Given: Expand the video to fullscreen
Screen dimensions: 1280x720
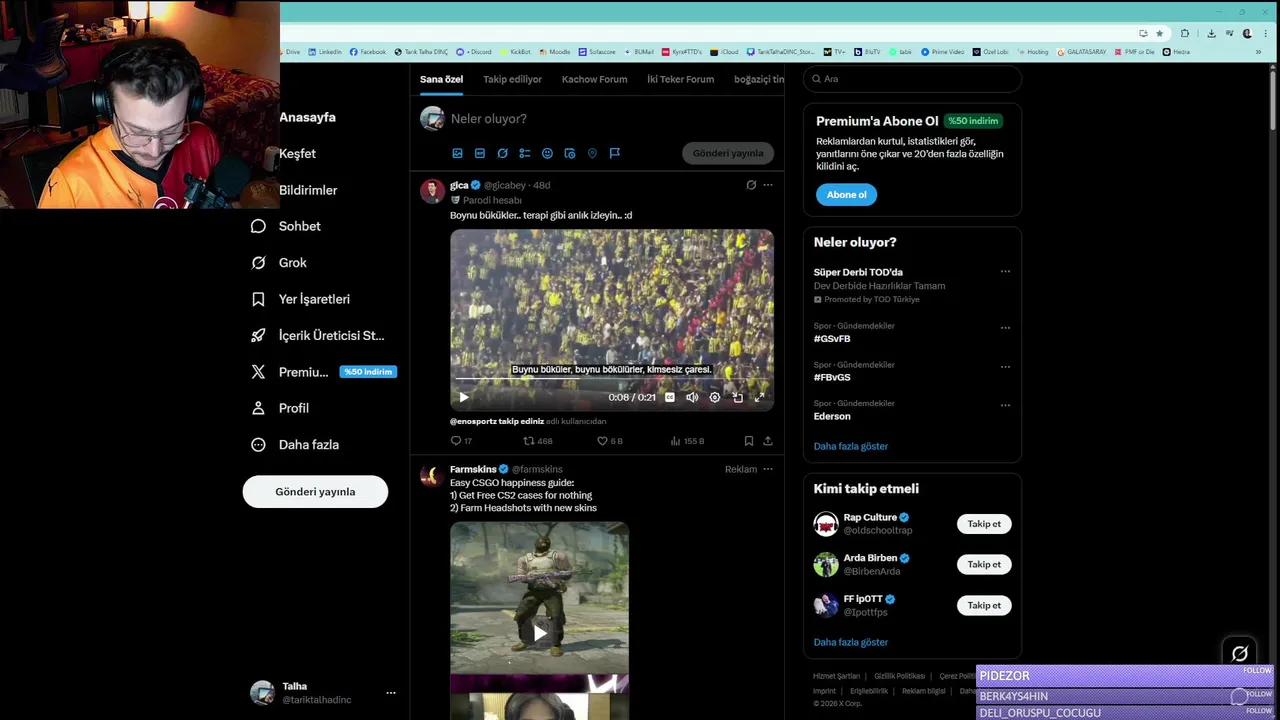Looking at the screenshot, I should [759, 397].
